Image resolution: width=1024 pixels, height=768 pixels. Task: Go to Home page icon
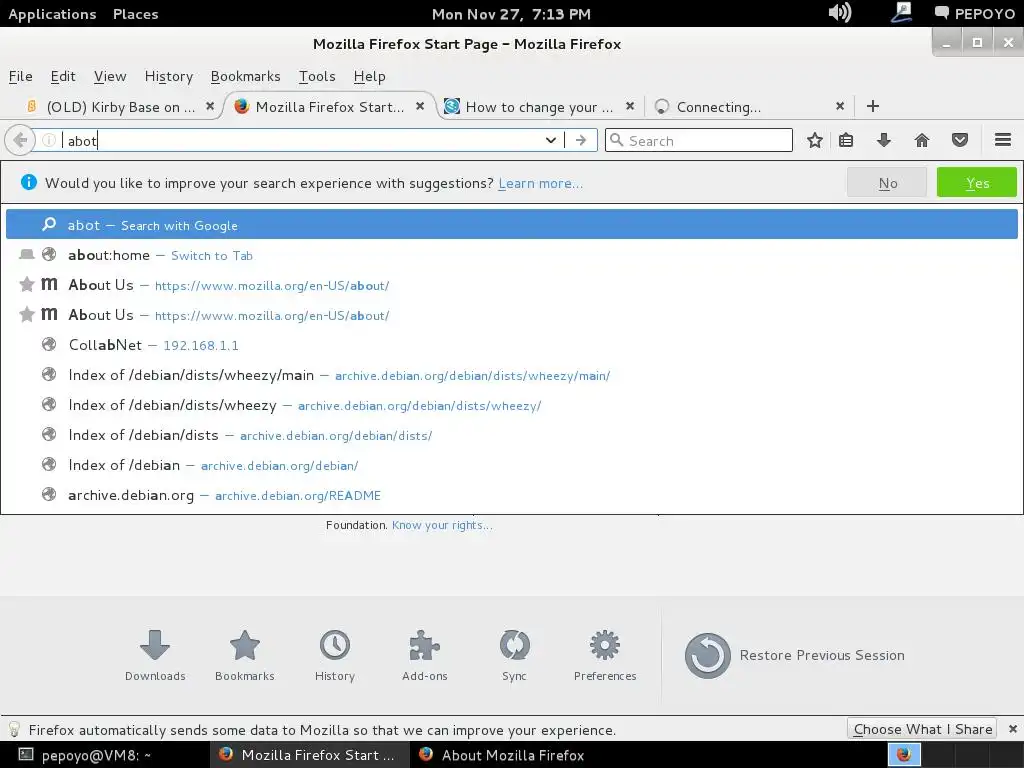pos(921,140)
